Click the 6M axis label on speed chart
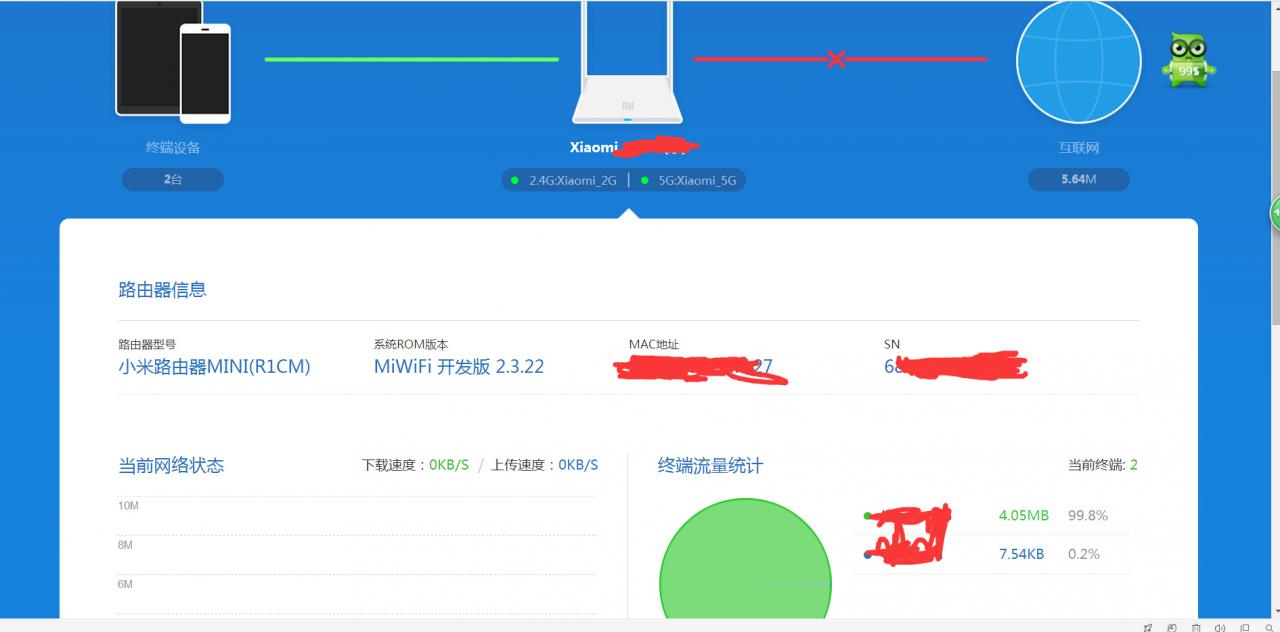 coord(125,584)
